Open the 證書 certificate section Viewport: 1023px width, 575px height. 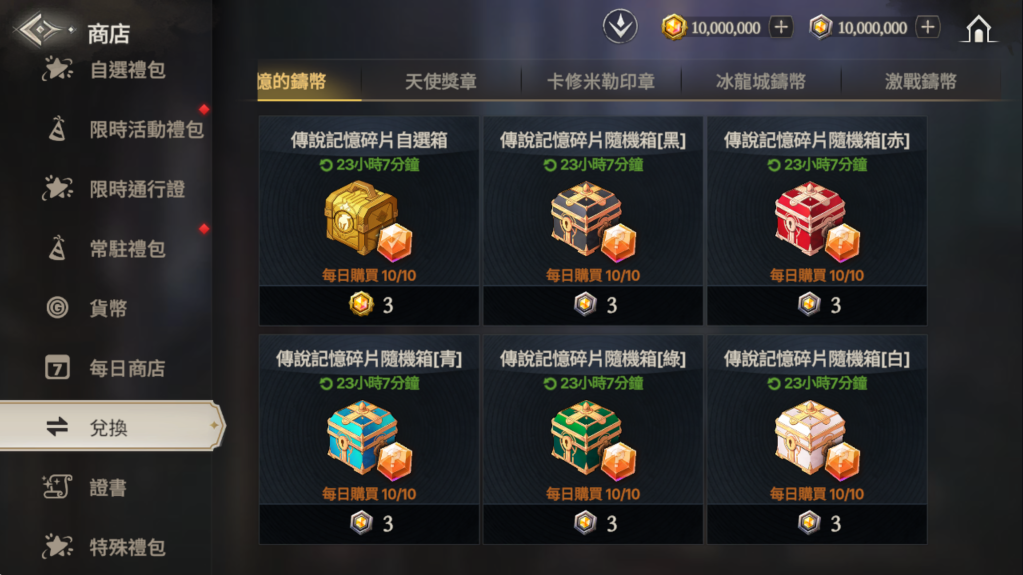coord(106,488)
